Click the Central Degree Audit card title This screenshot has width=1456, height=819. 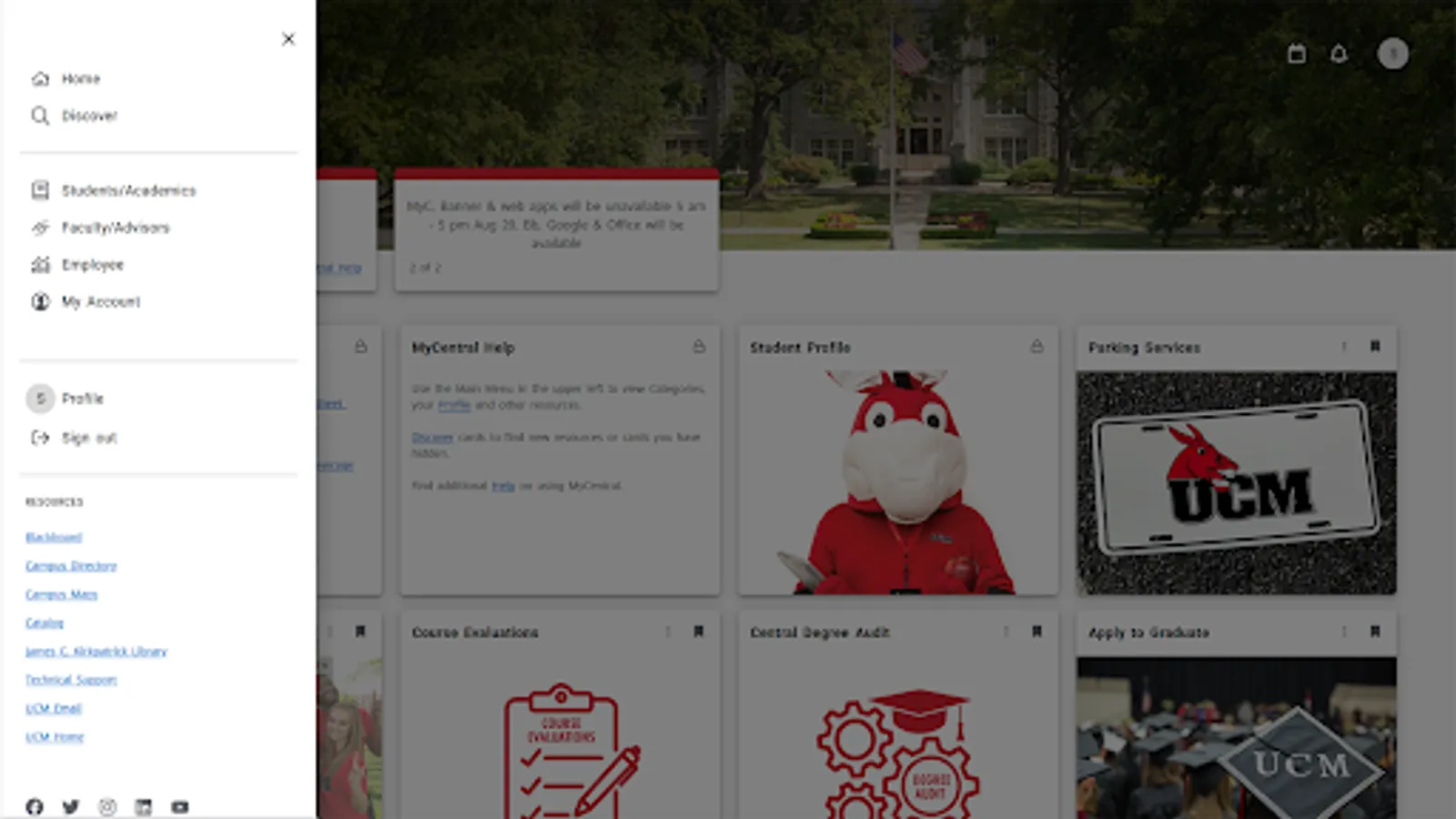point(820,632)
